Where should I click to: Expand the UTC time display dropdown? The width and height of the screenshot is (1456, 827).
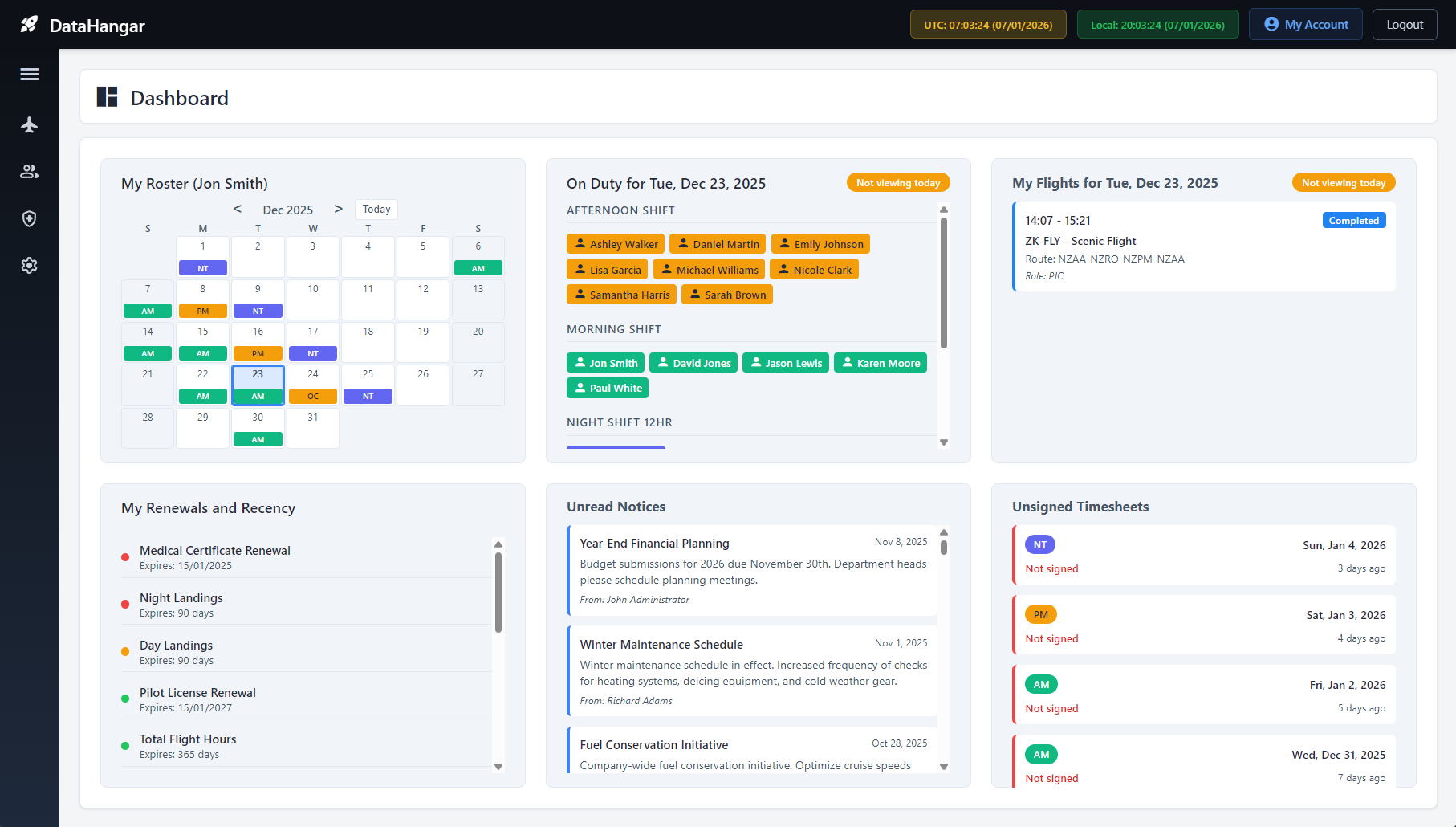pyautogui.click(x=987, y=24)
